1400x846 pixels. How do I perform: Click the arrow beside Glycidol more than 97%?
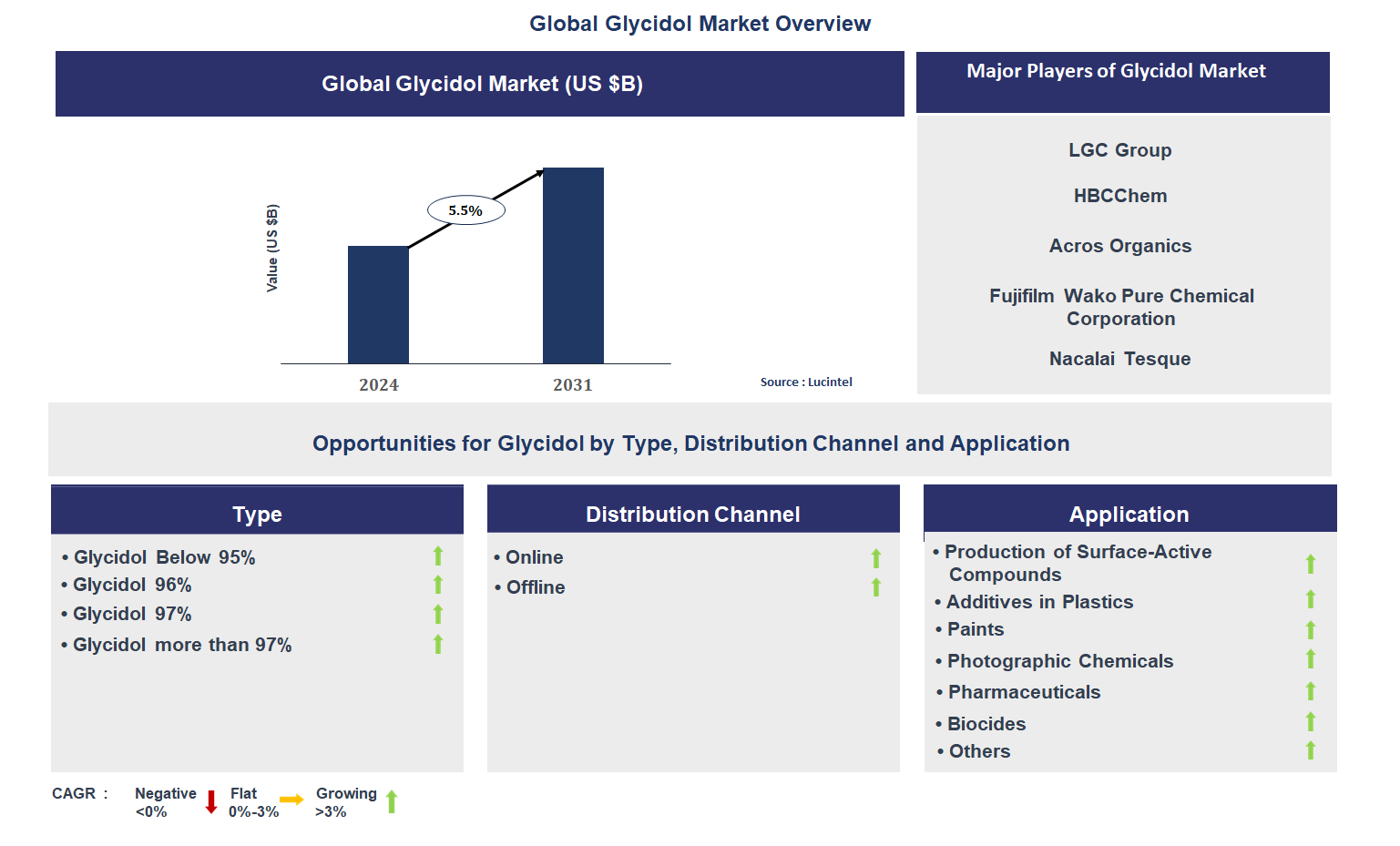(x=438, y=645)
